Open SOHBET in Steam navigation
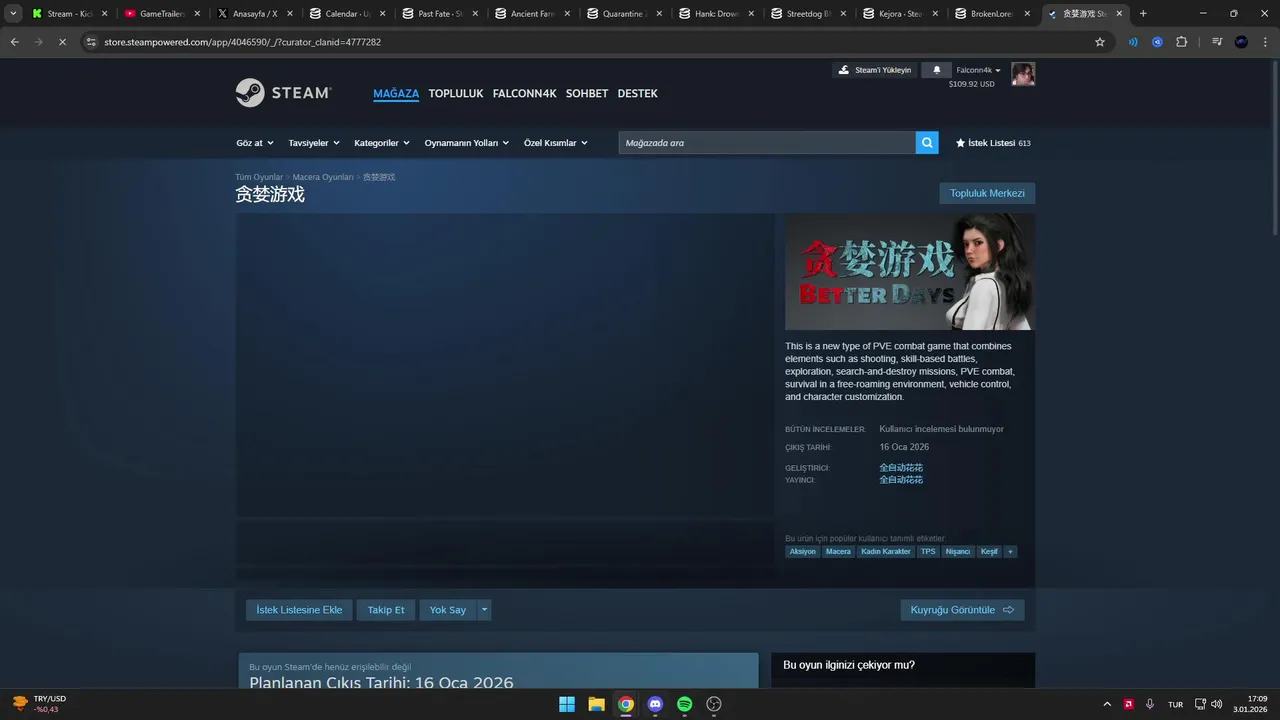The height and width of the screenshot is (720, 1280). click(x=587, y=93)
